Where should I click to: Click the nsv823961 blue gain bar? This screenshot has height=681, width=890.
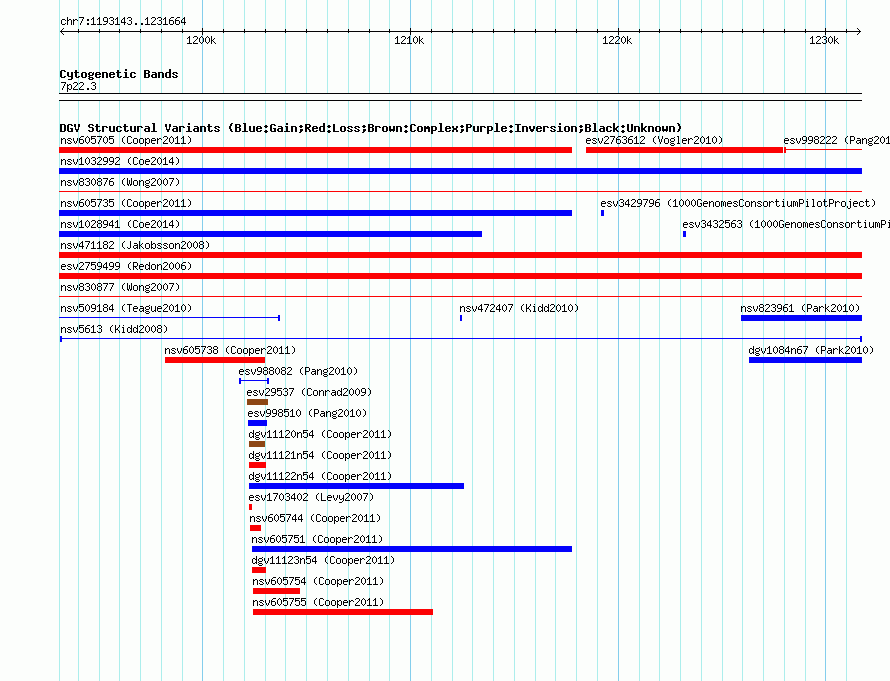801,318
